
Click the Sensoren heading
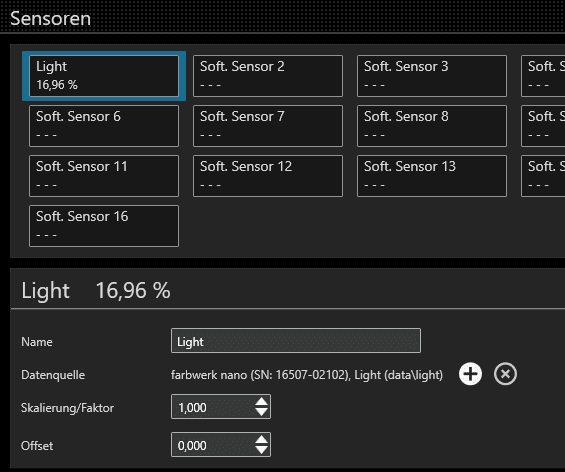pyautogui.click(x=50, y=18)
